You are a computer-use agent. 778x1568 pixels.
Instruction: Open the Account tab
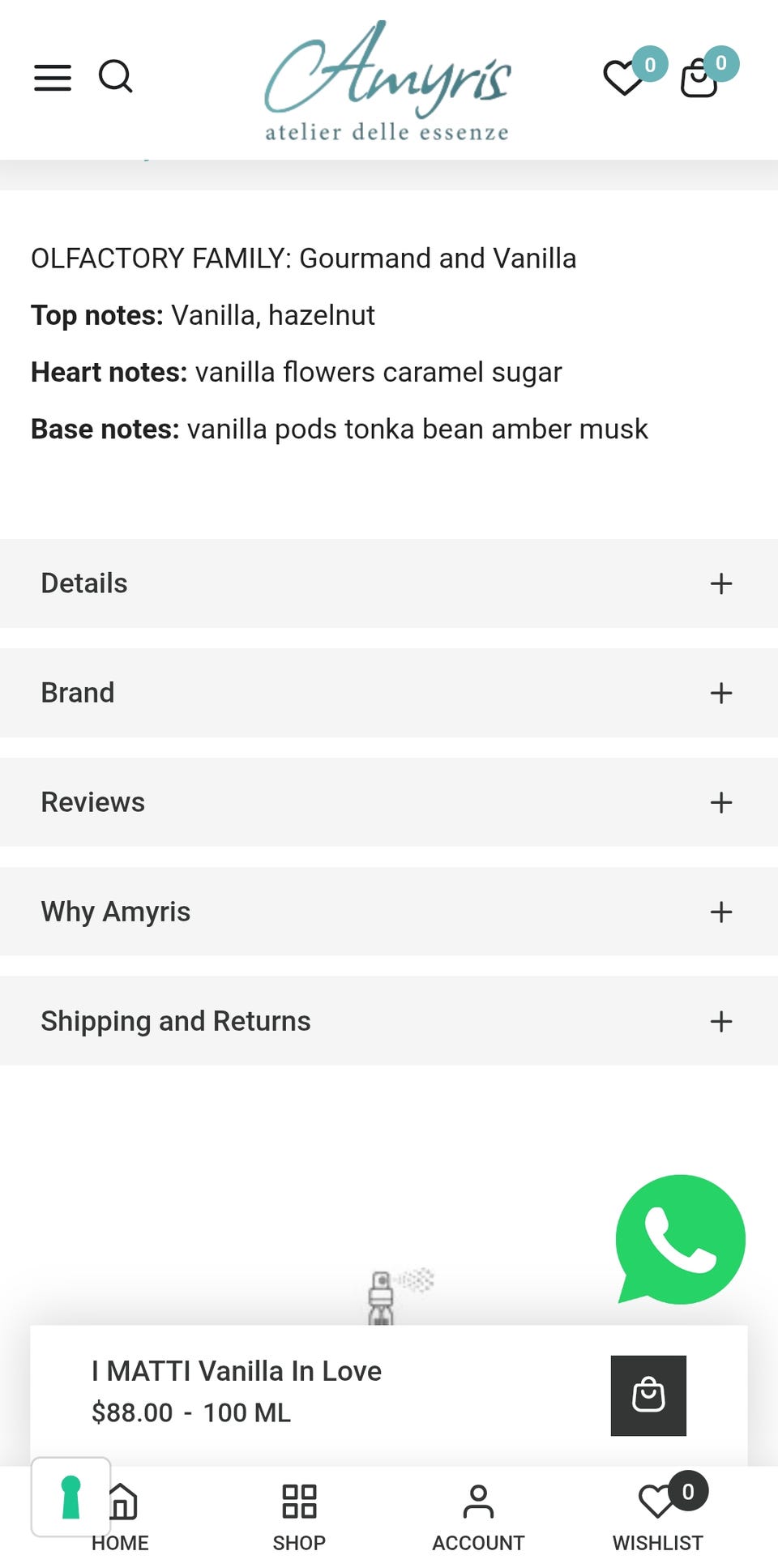pyautogui.click(x=478, y=1517)
